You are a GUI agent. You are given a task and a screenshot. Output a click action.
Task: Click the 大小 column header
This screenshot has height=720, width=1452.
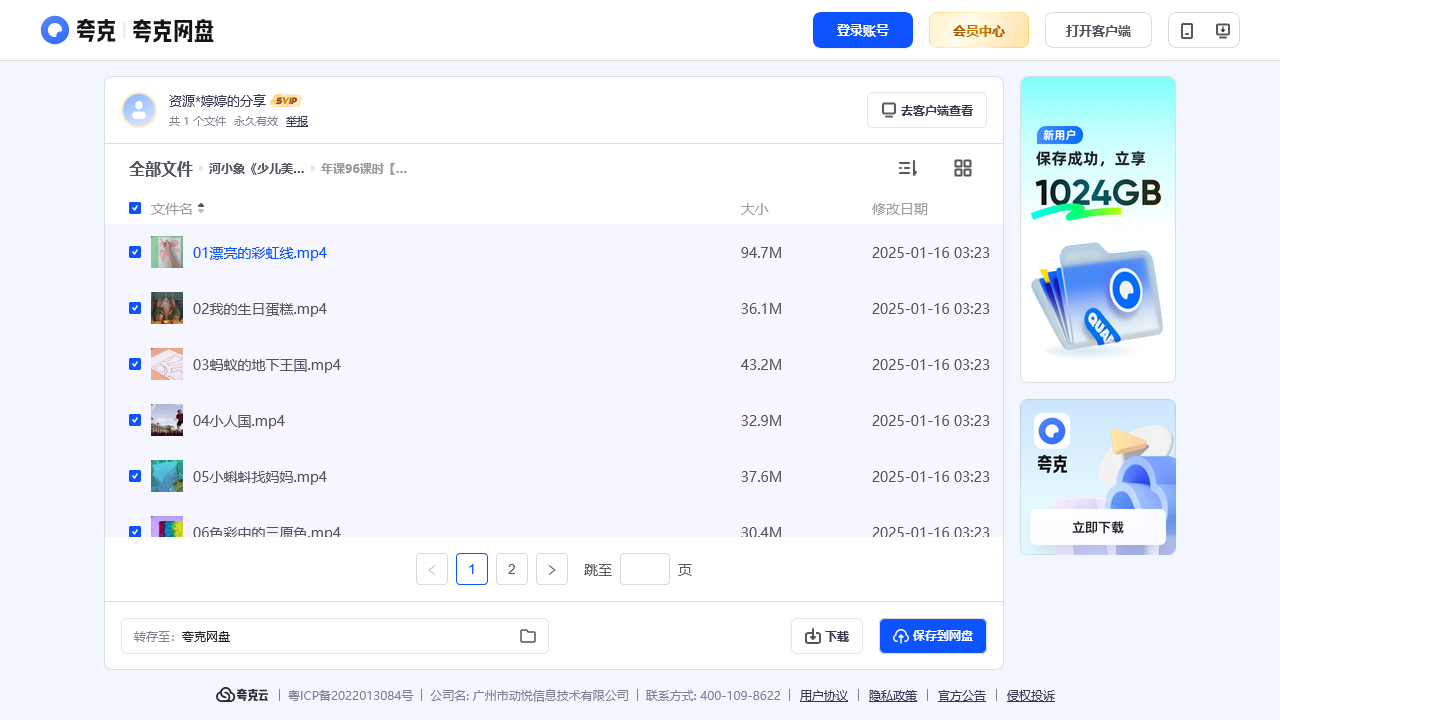coord(754,209)
